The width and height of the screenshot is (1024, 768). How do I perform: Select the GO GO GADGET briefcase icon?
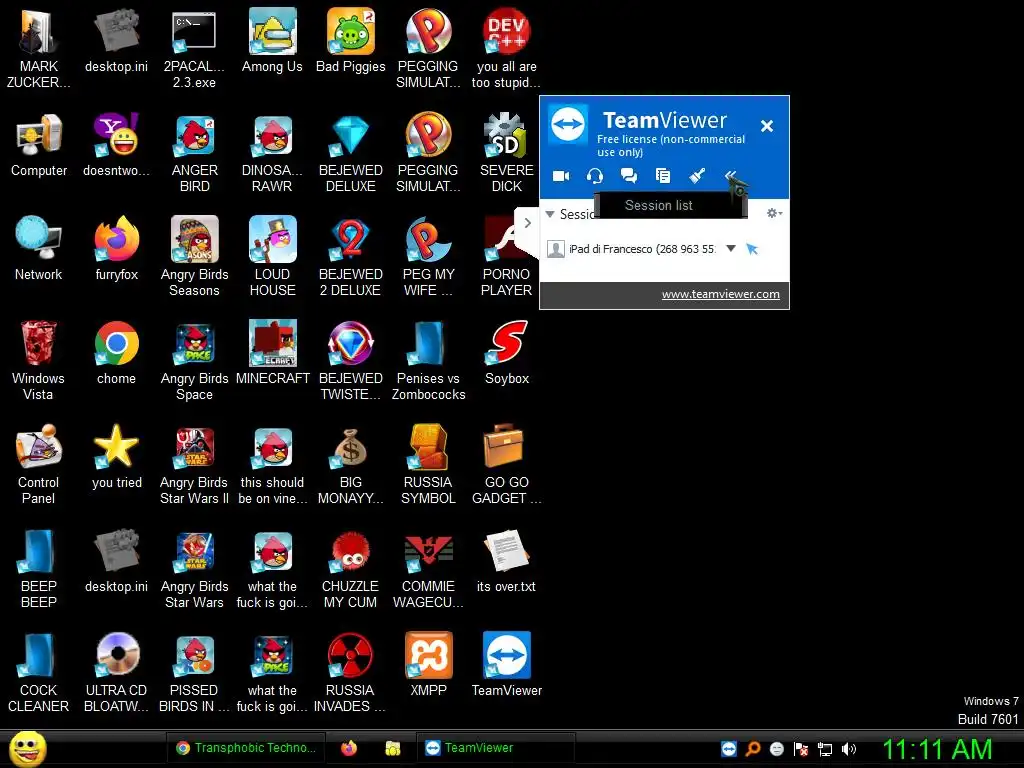tap(507, 464)
